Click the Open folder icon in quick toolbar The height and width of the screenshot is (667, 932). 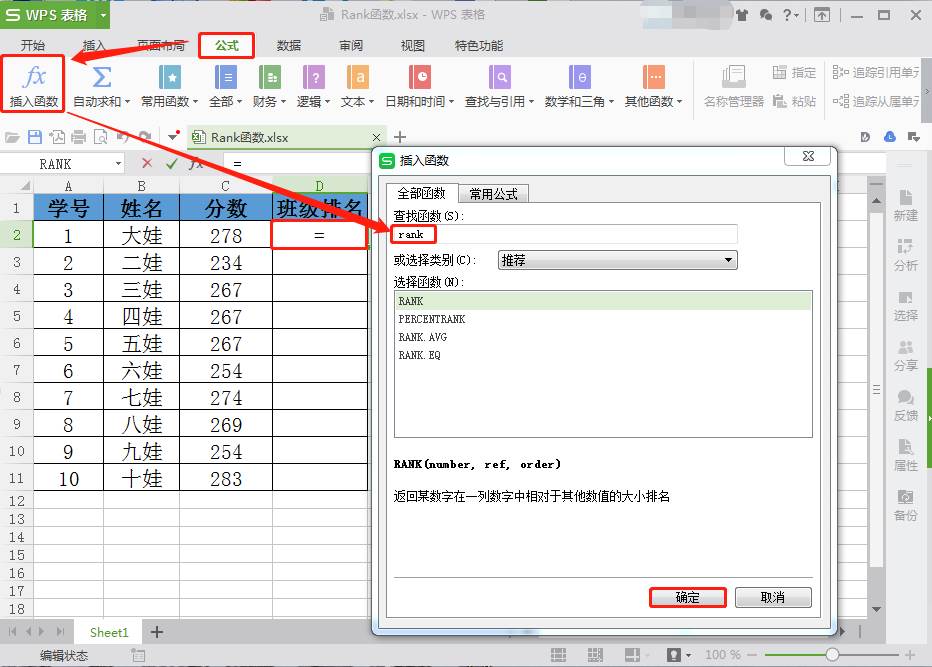[x=12, y=137]
